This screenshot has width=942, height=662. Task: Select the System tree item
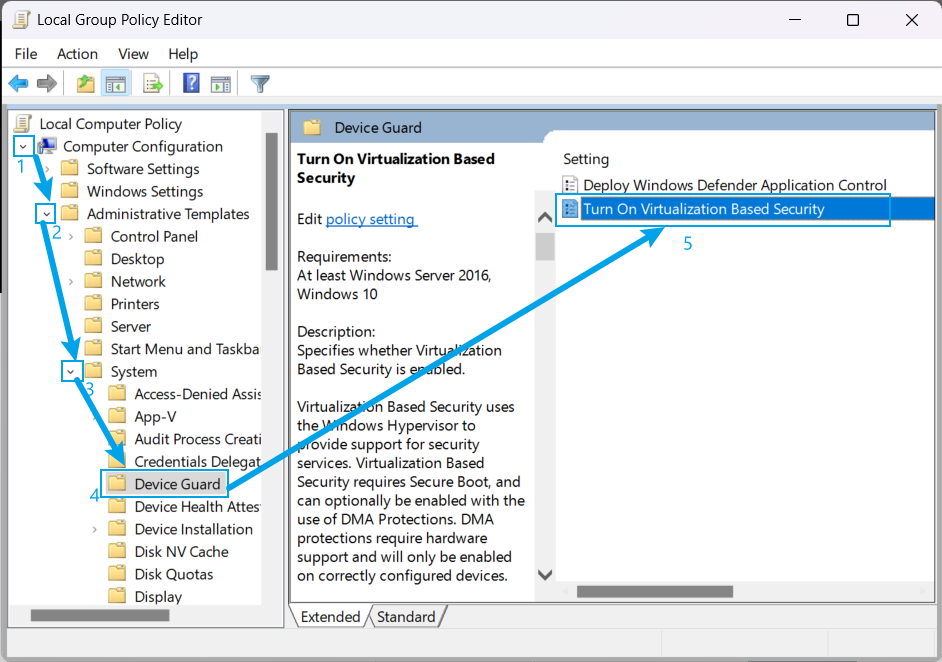pyautogui.click(x=134, y=371)
